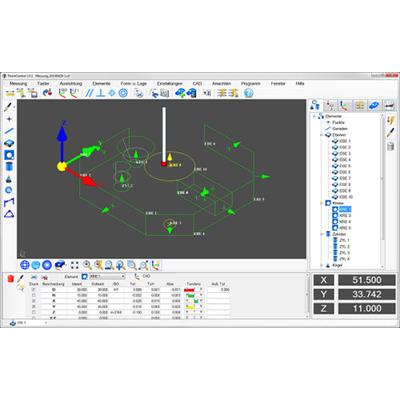Toggle the Z row print checkbox
This screenshot has width=400, height=400.
pos(33,312)
